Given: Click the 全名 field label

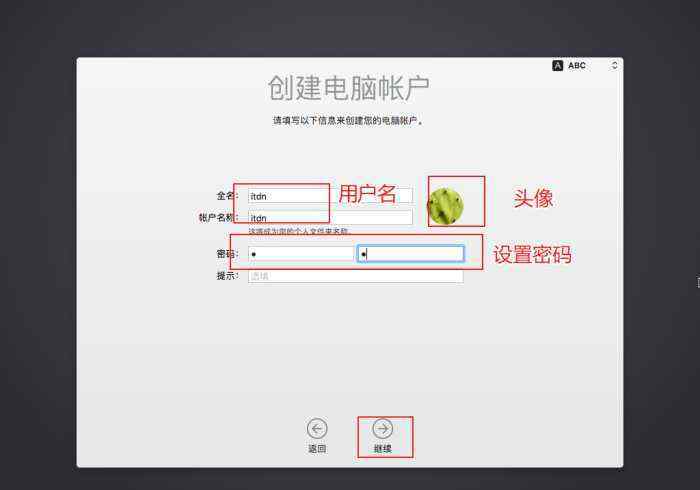Looking at the screenshot, I should coord(227,195).
